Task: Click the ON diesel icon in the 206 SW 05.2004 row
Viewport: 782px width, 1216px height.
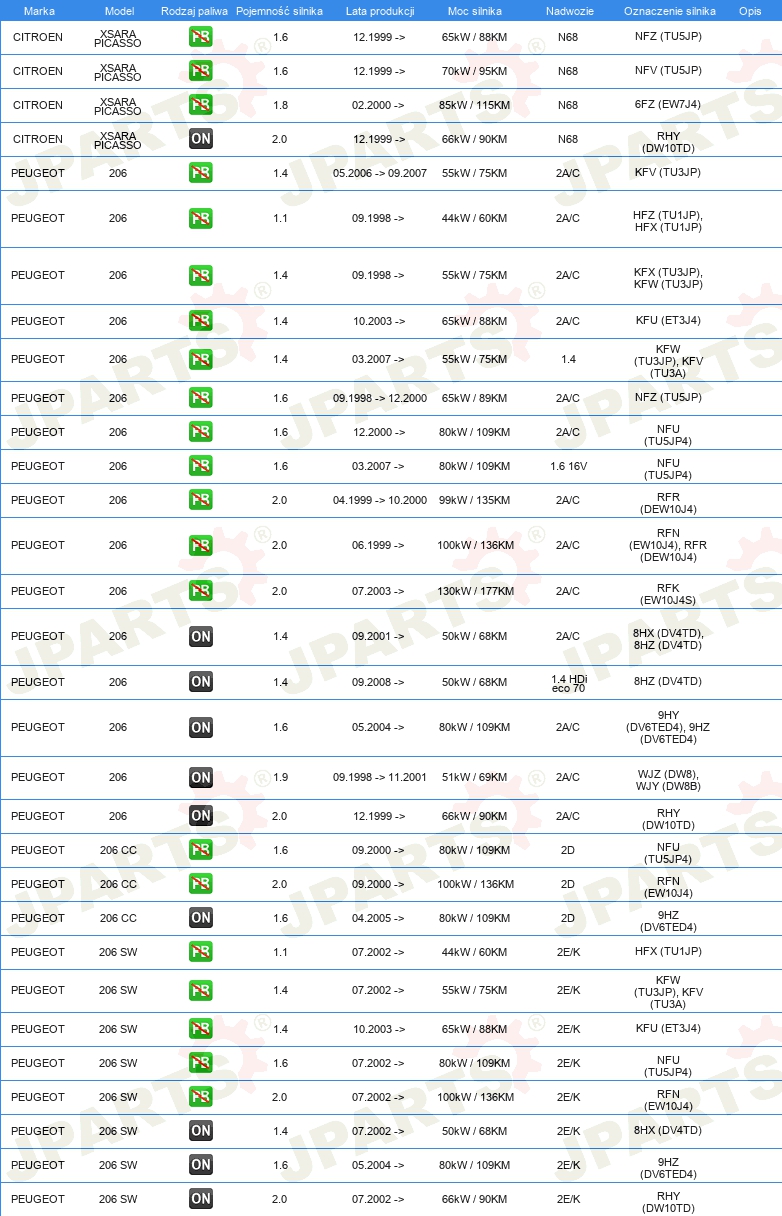Action: point(201,1165)
